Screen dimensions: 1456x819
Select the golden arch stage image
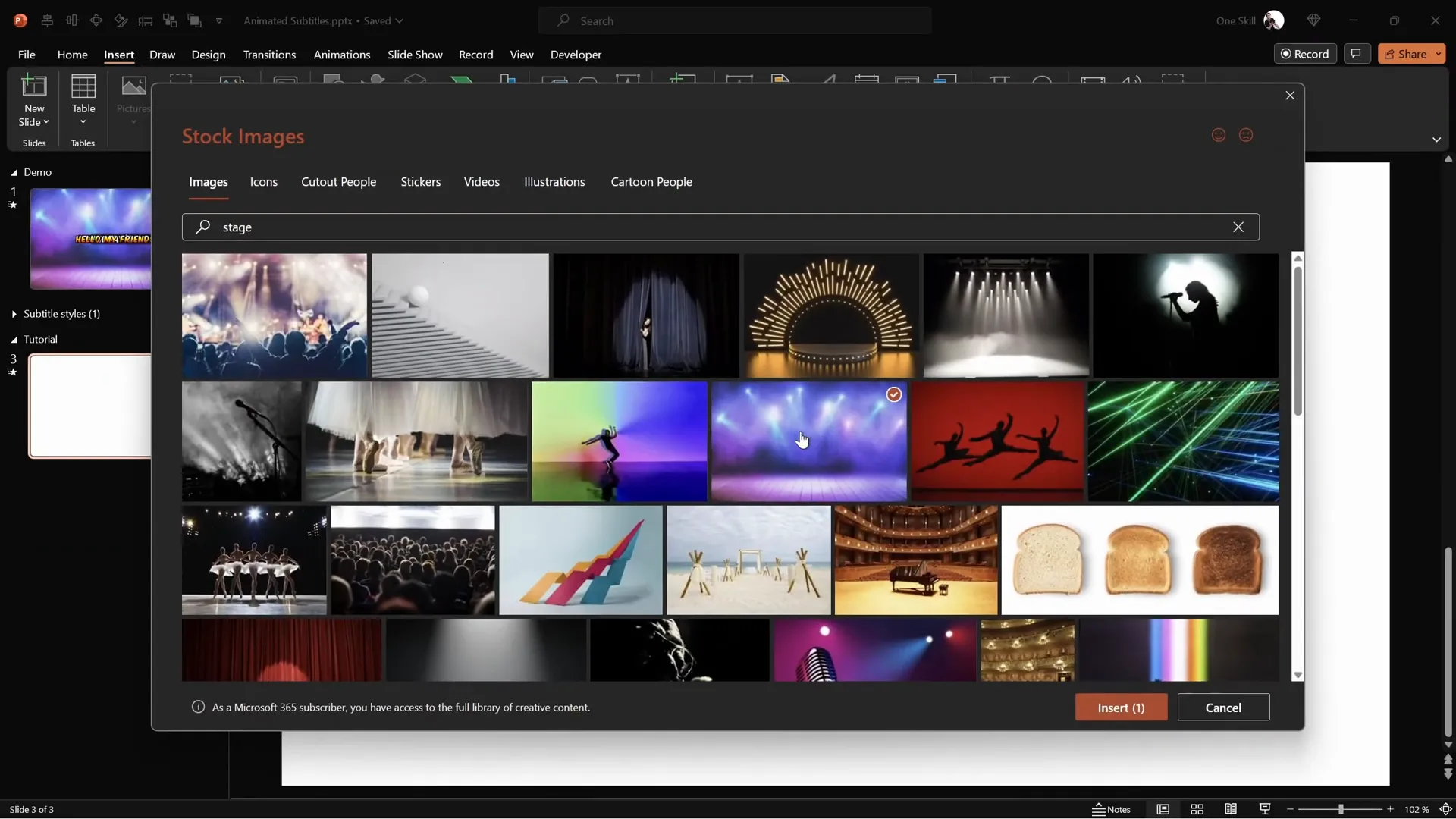[830, 315]
